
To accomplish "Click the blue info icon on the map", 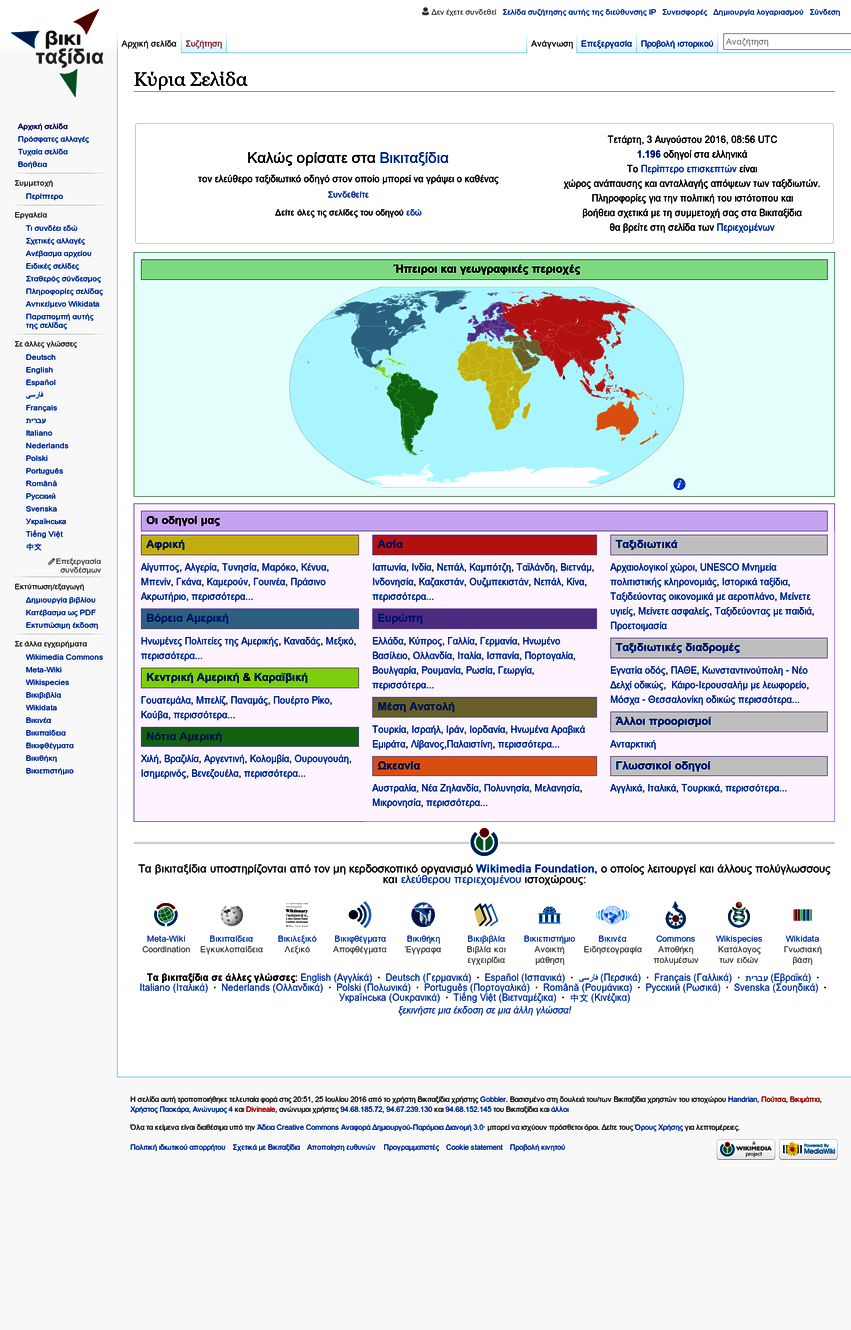I will [x=679, y=484].
